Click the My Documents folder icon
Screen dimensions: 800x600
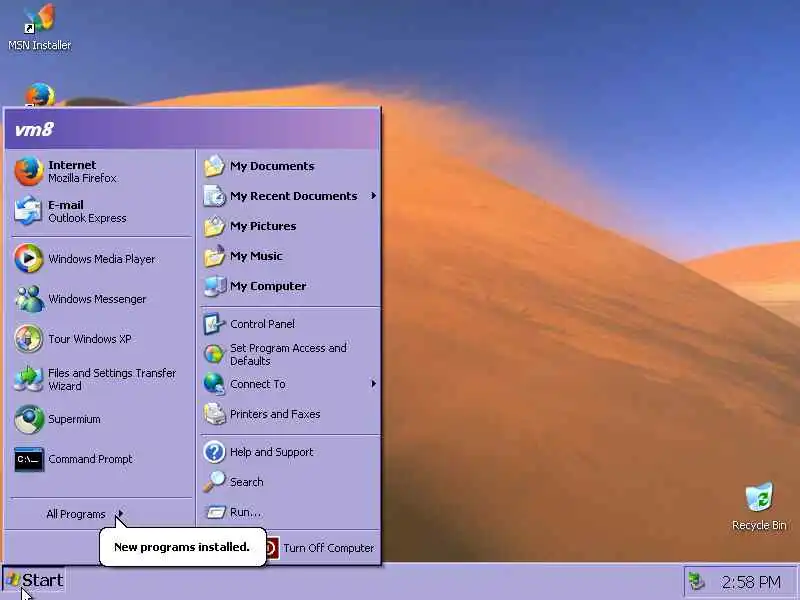pos(214,166)
